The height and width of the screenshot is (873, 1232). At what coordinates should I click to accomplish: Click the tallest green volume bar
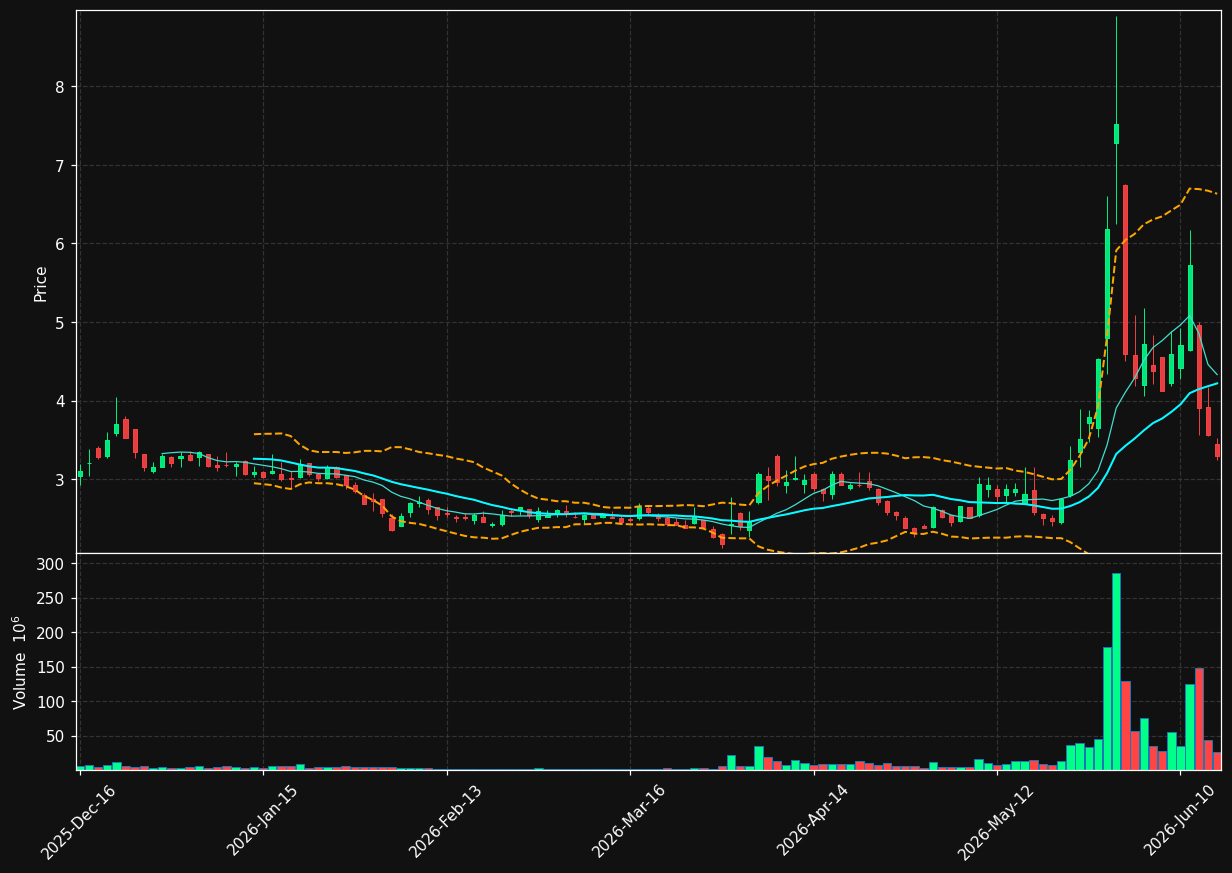(1116, 672)
